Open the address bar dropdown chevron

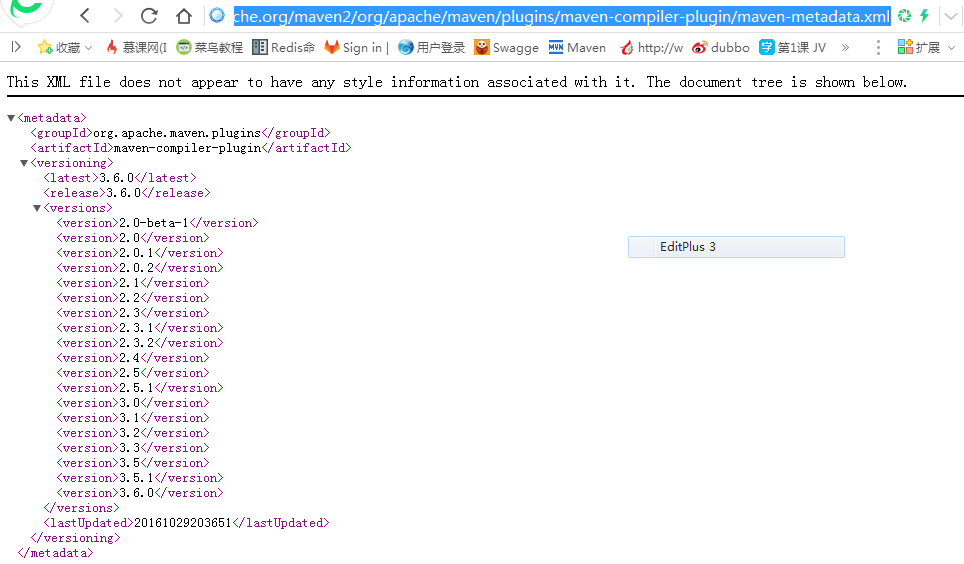point(950,17)
